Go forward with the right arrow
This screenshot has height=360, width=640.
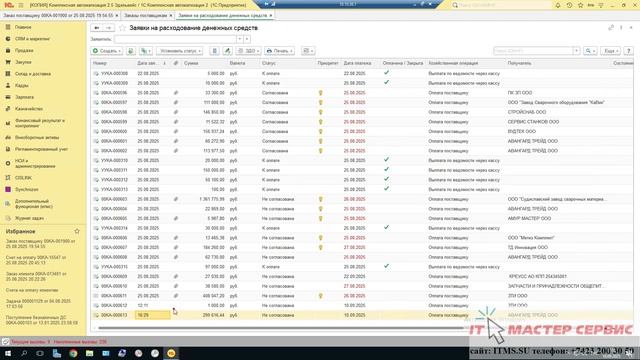pyautogui.click(x=109, y=28)
